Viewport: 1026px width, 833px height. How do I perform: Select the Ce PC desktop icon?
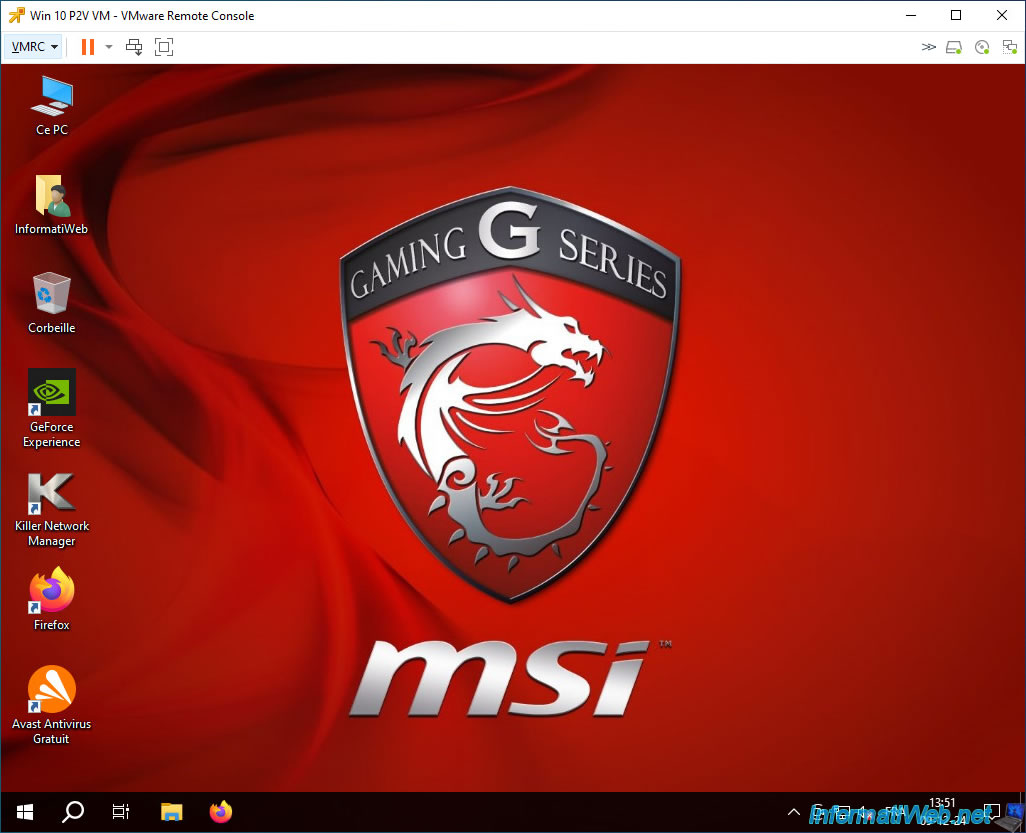coord(52,106)
